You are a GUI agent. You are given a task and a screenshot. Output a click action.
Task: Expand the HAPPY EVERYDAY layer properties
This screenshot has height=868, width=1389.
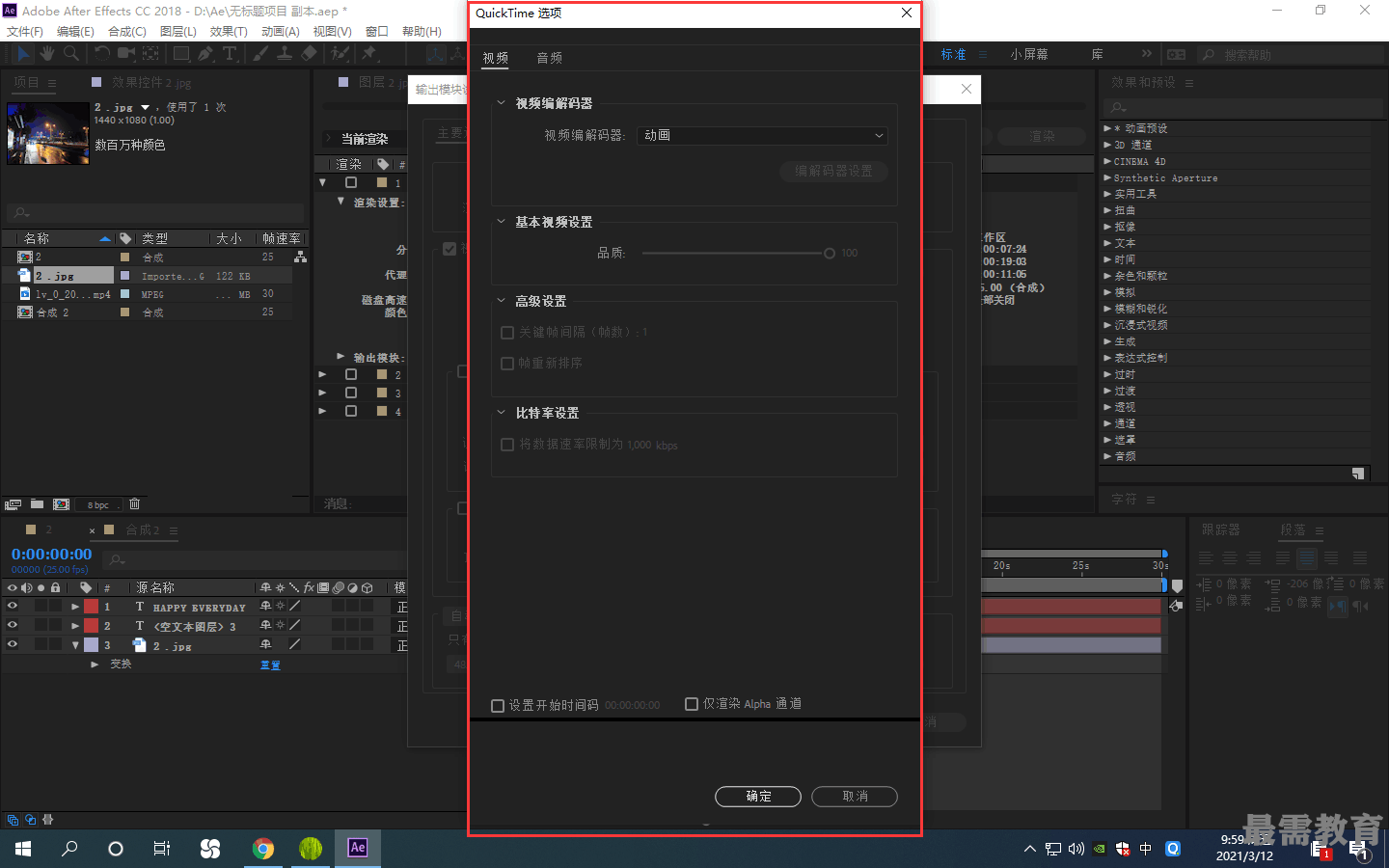pos(75,608)
